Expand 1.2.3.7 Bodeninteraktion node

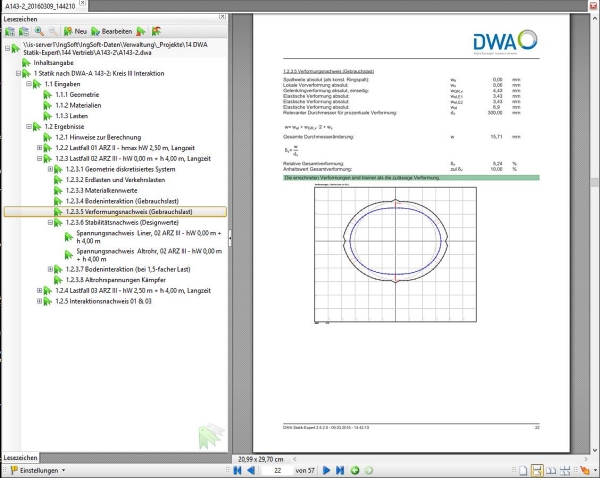tap(50, 269)
